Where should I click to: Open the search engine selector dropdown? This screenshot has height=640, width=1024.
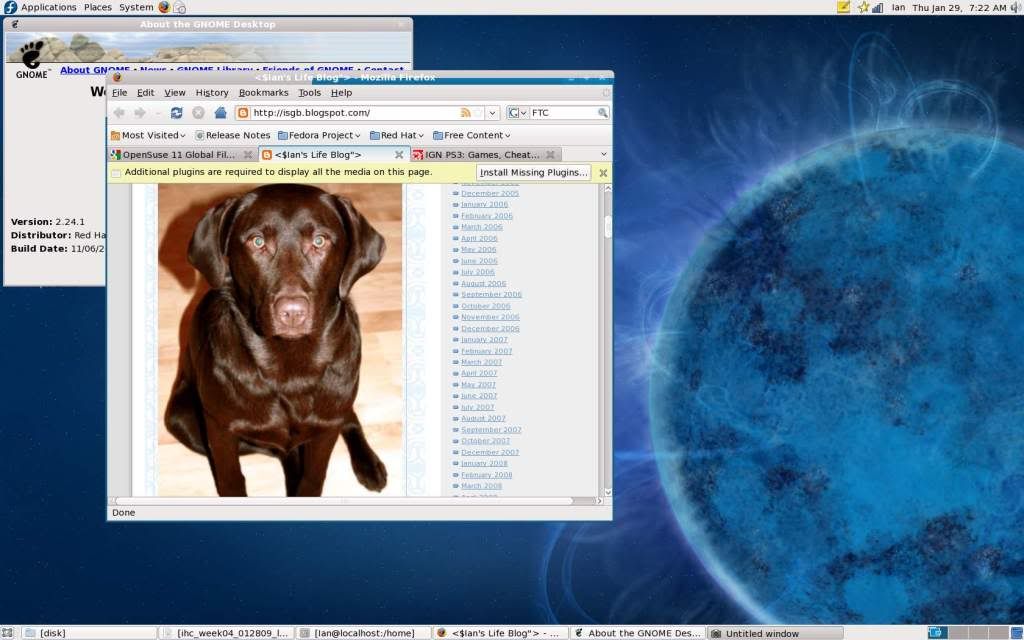(x=517, y=113)
